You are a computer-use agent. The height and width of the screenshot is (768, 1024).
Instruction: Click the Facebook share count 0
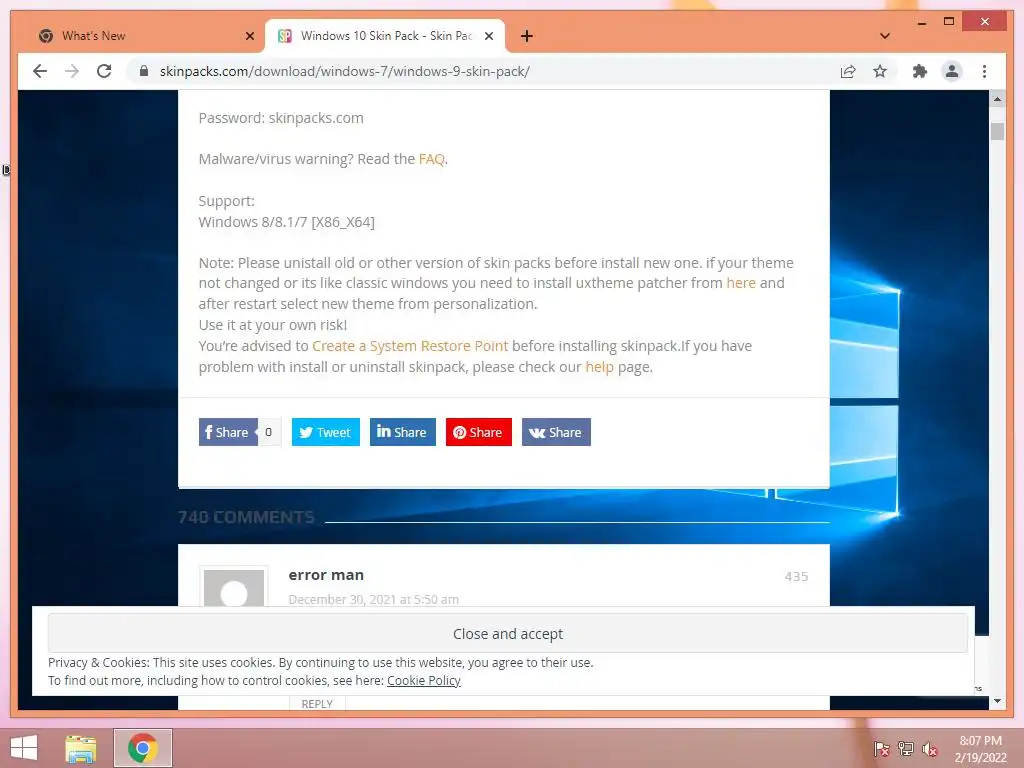click(268, 432)
